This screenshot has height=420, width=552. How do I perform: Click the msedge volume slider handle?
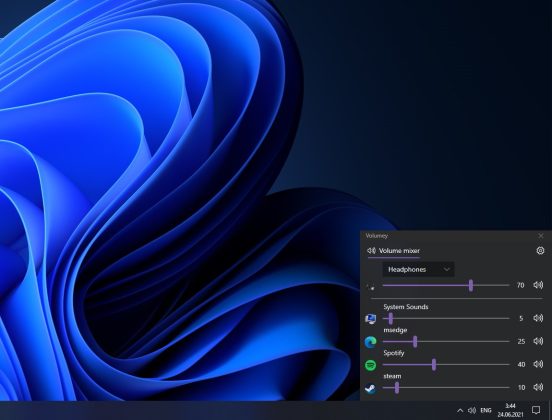pyautogui.click(x=415, y=341)
